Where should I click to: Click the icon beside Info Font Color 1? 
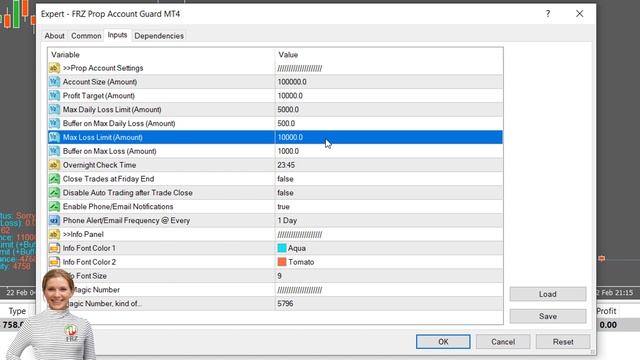(x=54, y=248)
